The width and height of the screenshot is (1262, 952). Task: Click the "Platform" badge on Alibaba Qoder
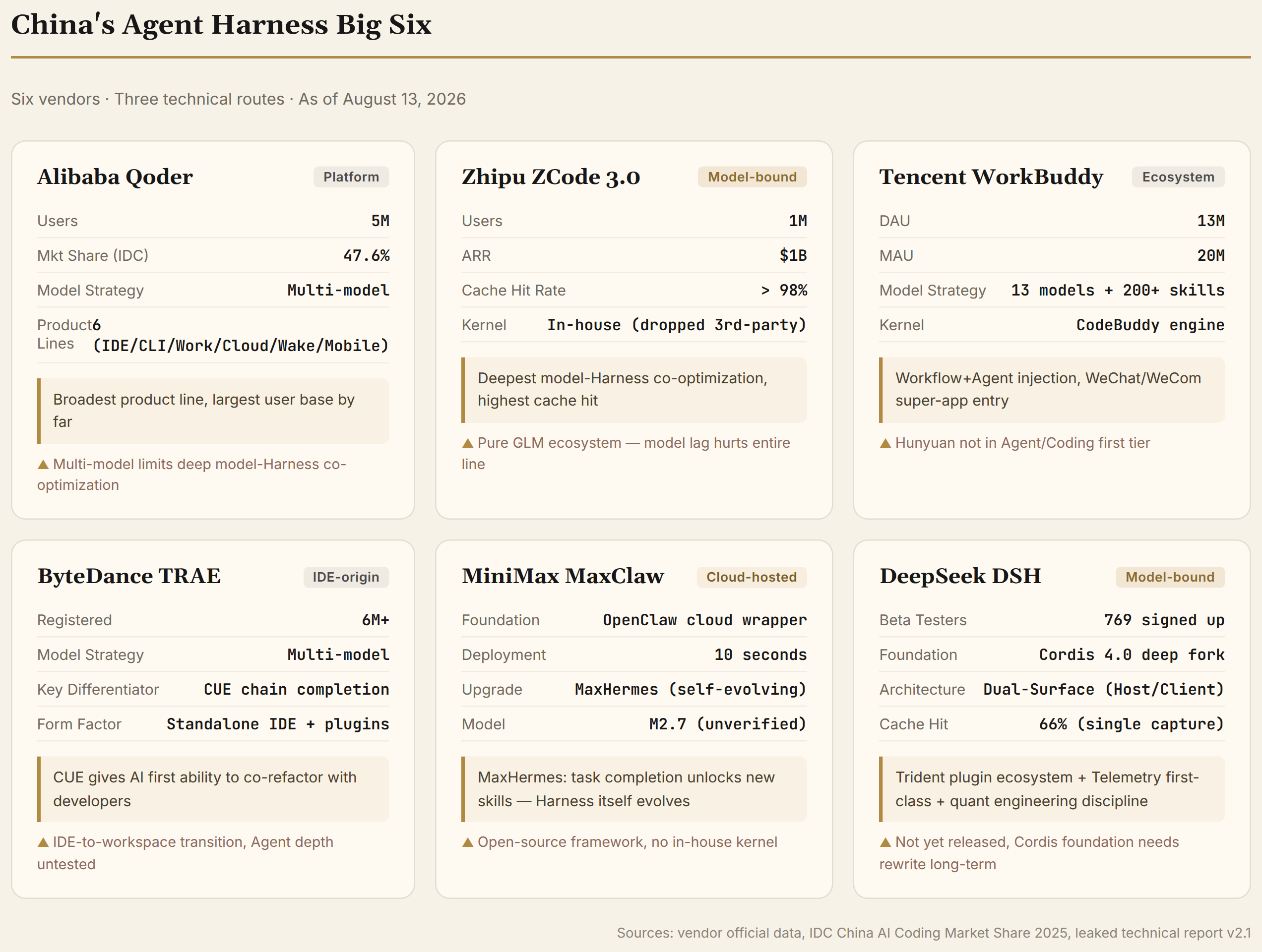click(351, 177)
